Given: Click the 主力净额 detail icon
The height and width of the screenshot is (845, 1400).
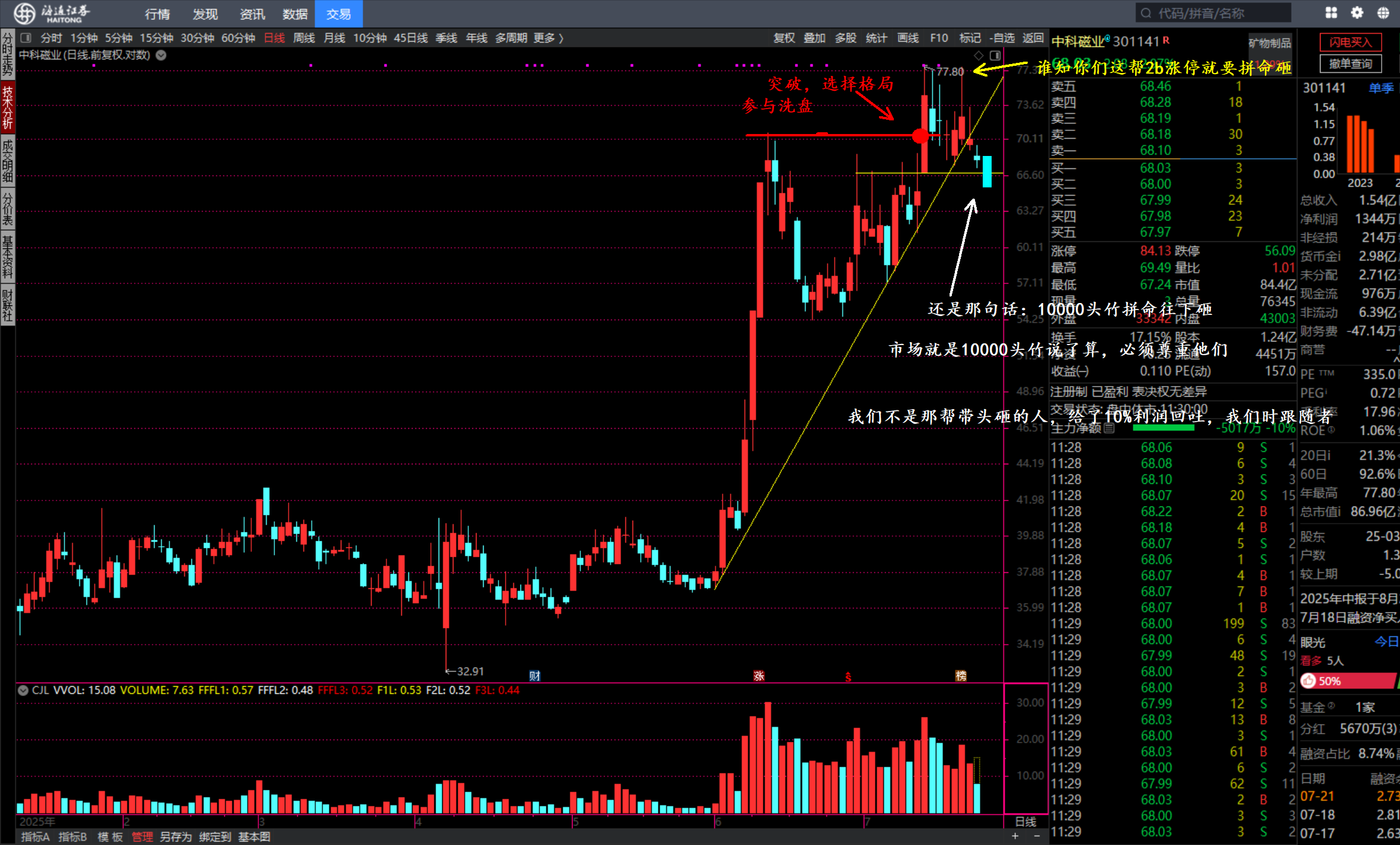Looking at the screenshot, I should pos(1109,428).
